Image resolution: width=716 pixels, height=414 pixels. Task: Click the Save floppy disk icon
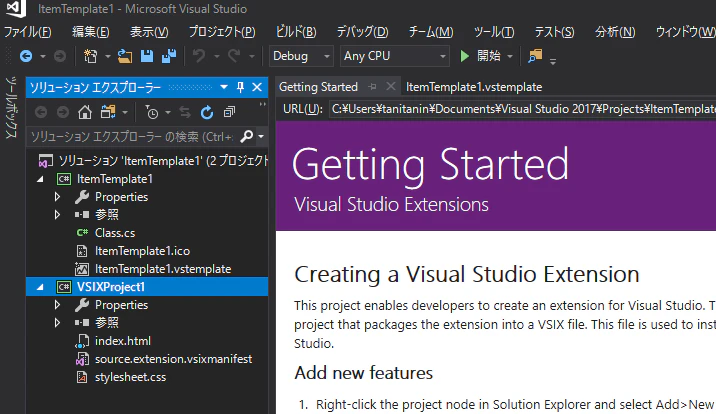(x=147, y=56)
